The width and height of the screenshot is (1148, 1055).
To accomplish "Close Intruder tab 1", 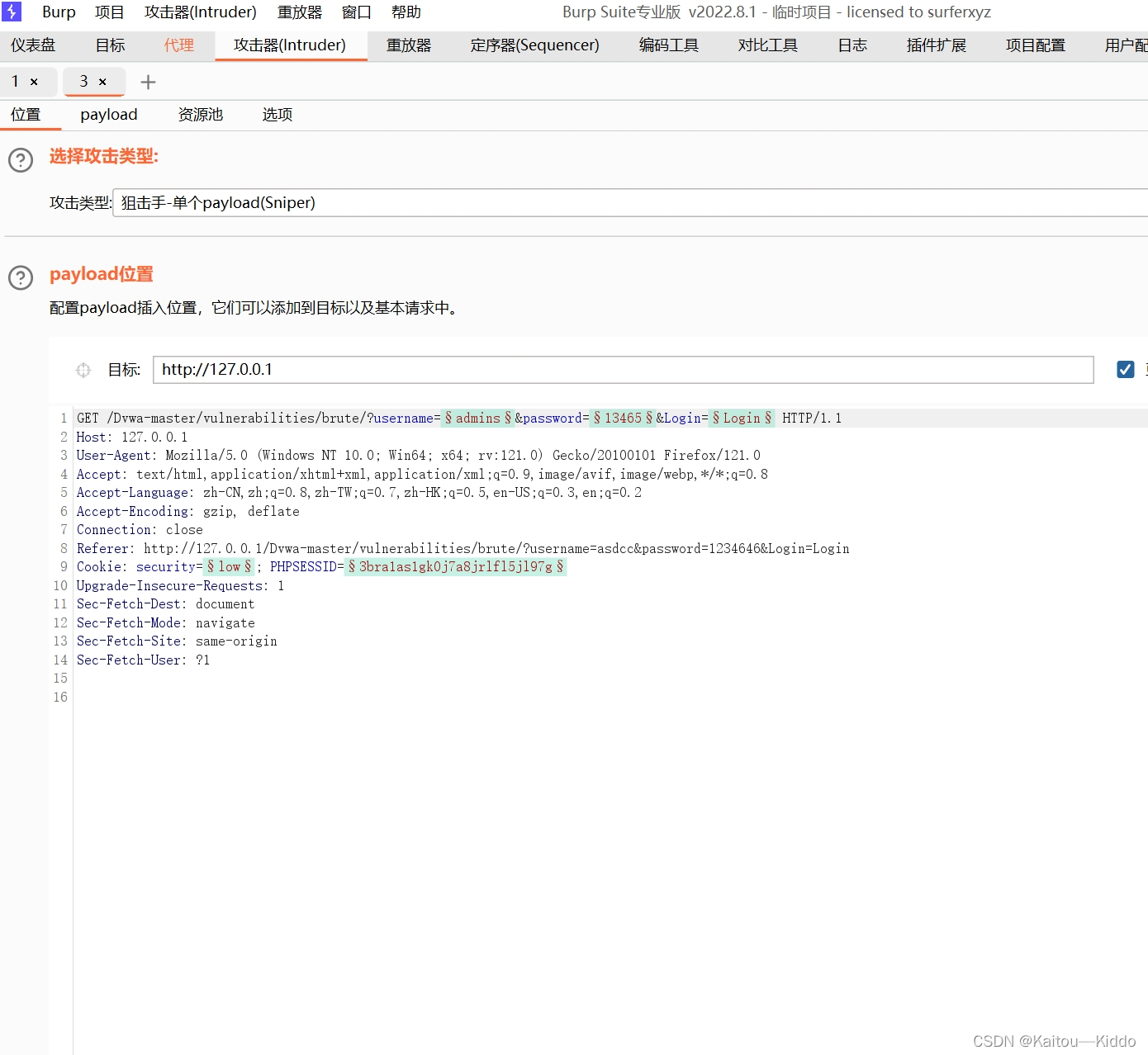I will 34,82.
